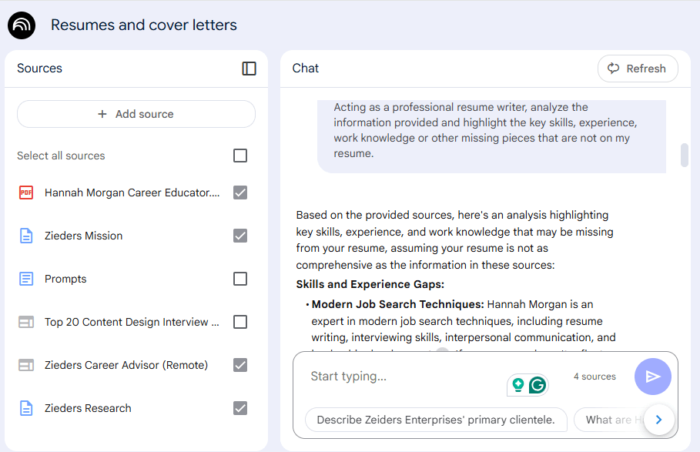Click the green lightbulb extension icon
700x452 pixels.
click(x=518, y=385)
